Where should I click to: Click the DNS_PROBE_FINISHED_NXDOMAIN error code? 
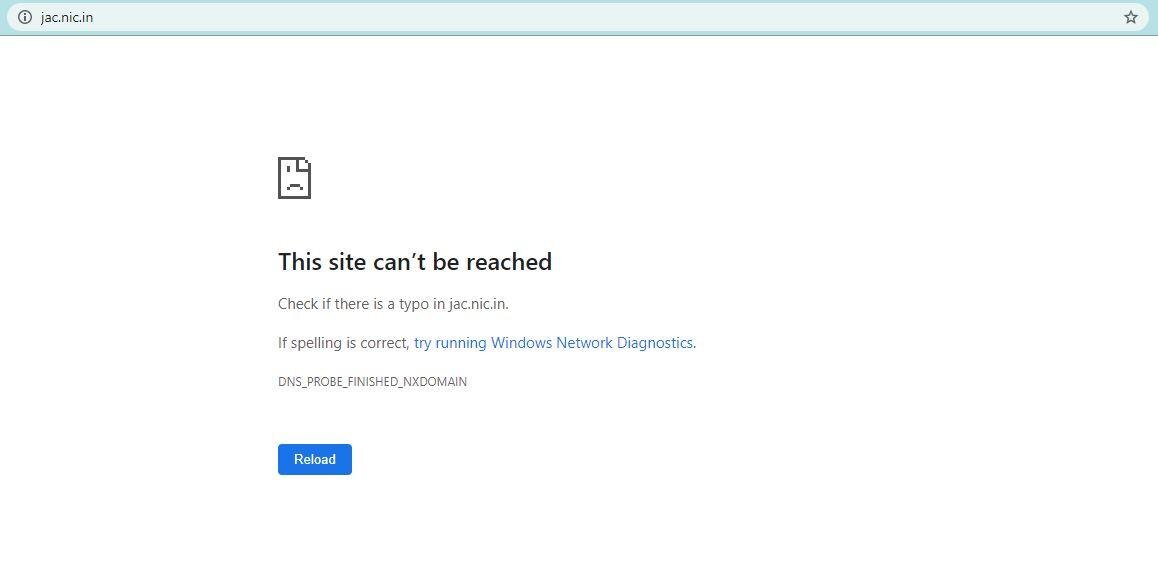(x=372, y=382)
